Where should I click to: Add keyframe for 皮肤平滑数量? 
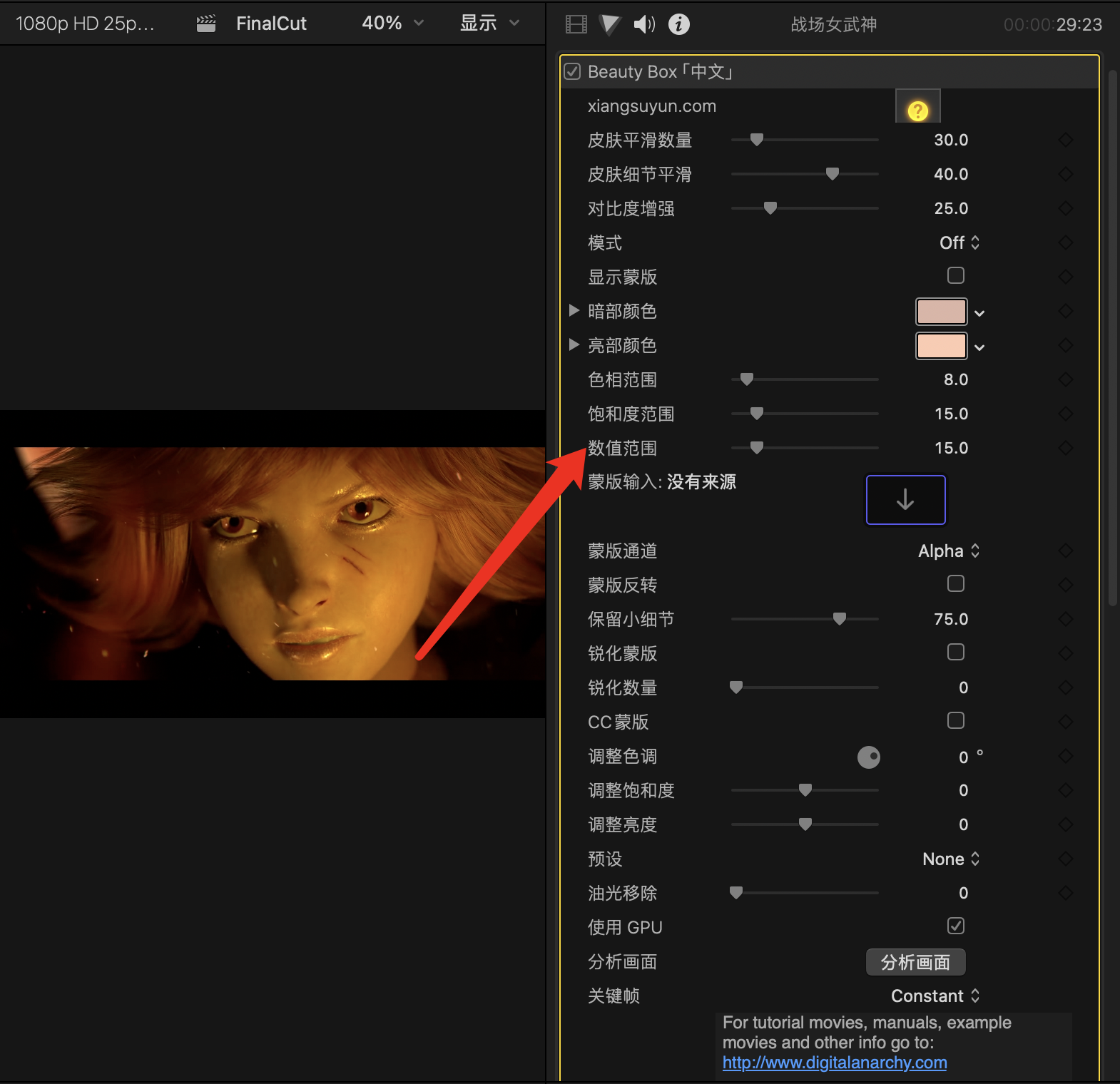pyautogui.click(x=1066, y=140)
